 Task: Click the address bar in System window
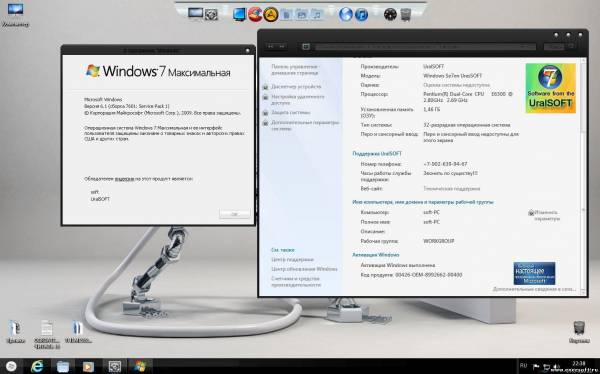425,47
